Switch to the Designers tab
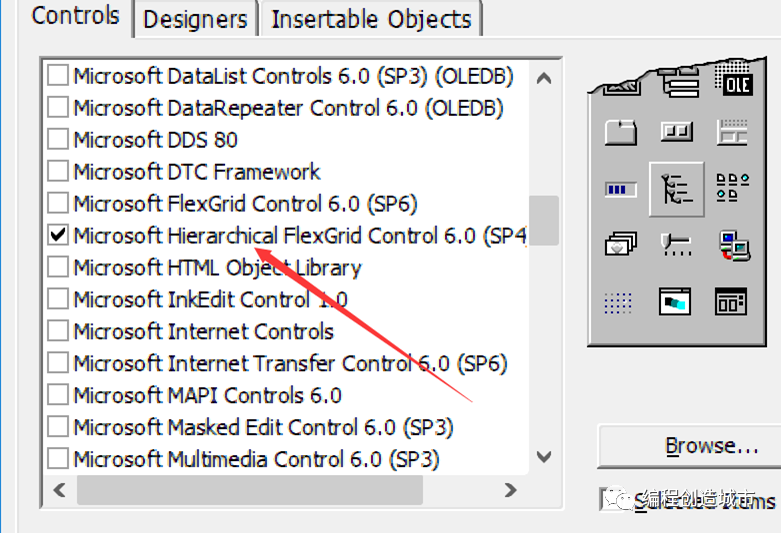Screen dimensions: 781x533 click(195, 19)
